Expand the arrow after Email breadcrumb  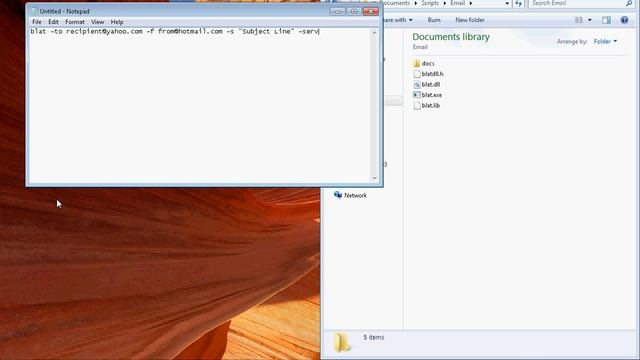[471, 3]
